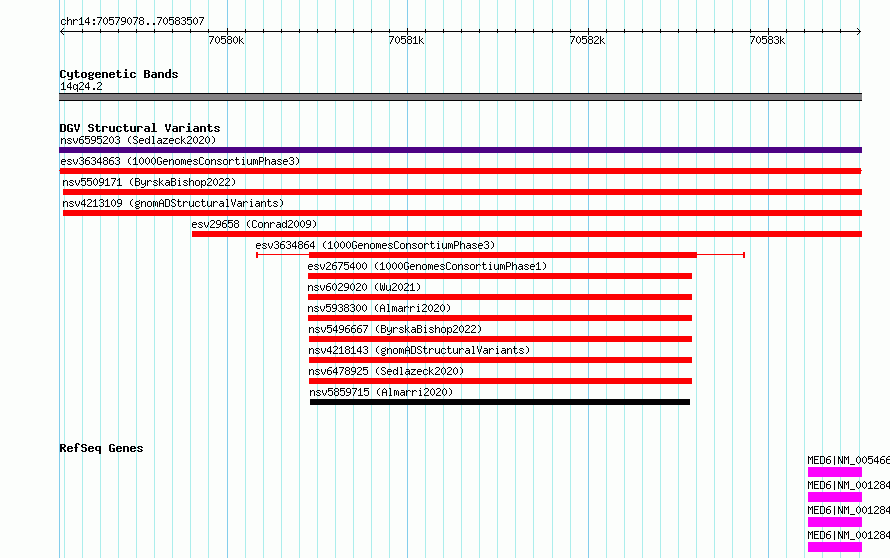Screen dimensions: 890x558
Task: Open nsv5859715 (Almarri2020) label
Action: pos(381,392)
